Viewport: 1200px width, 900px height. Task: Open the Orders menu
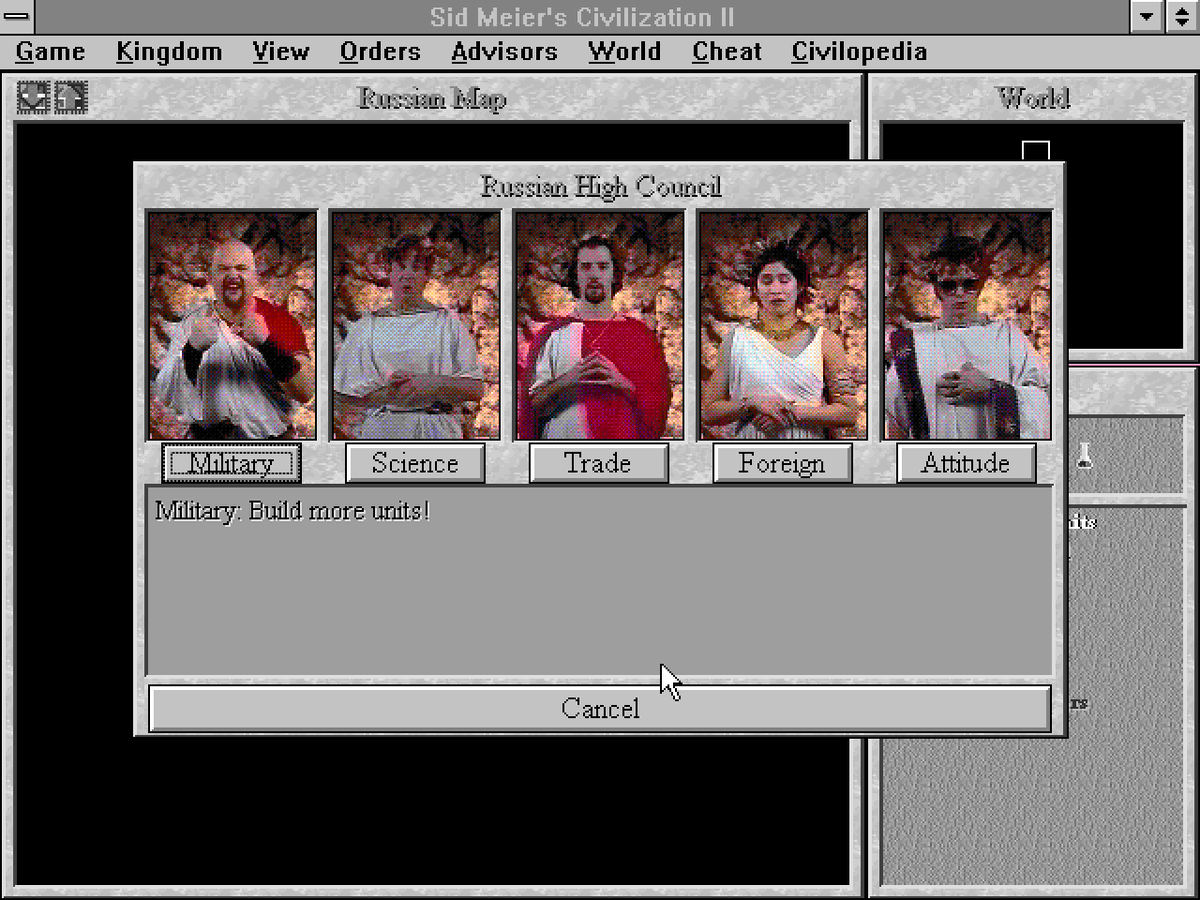tap(380, 52)
